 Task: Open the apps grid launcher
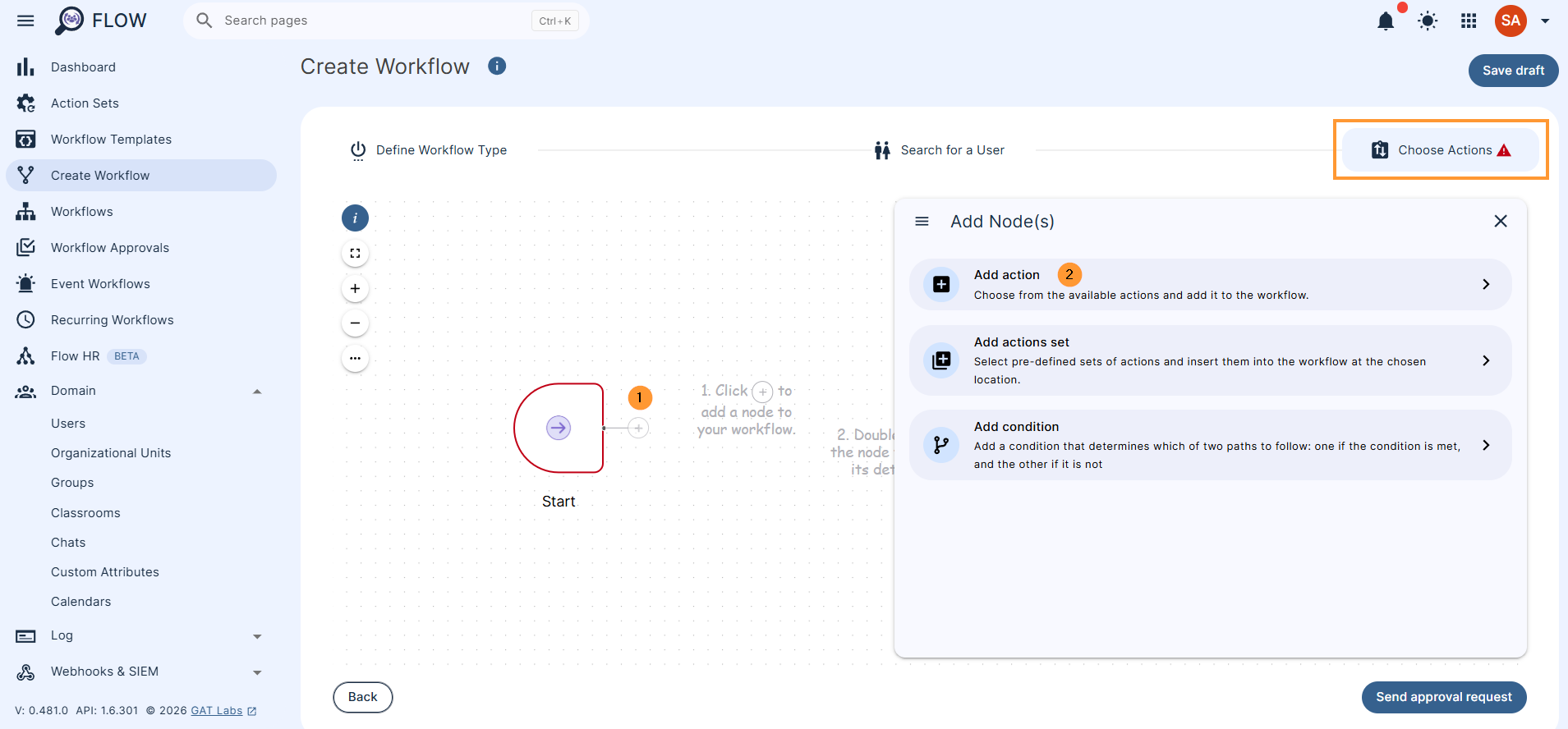point(1469,21)
